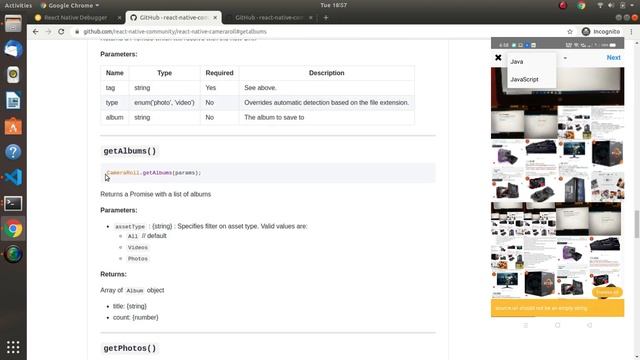Click the Album object code label
This screenshot has height=360, width=640.
[x=135, y=291]
